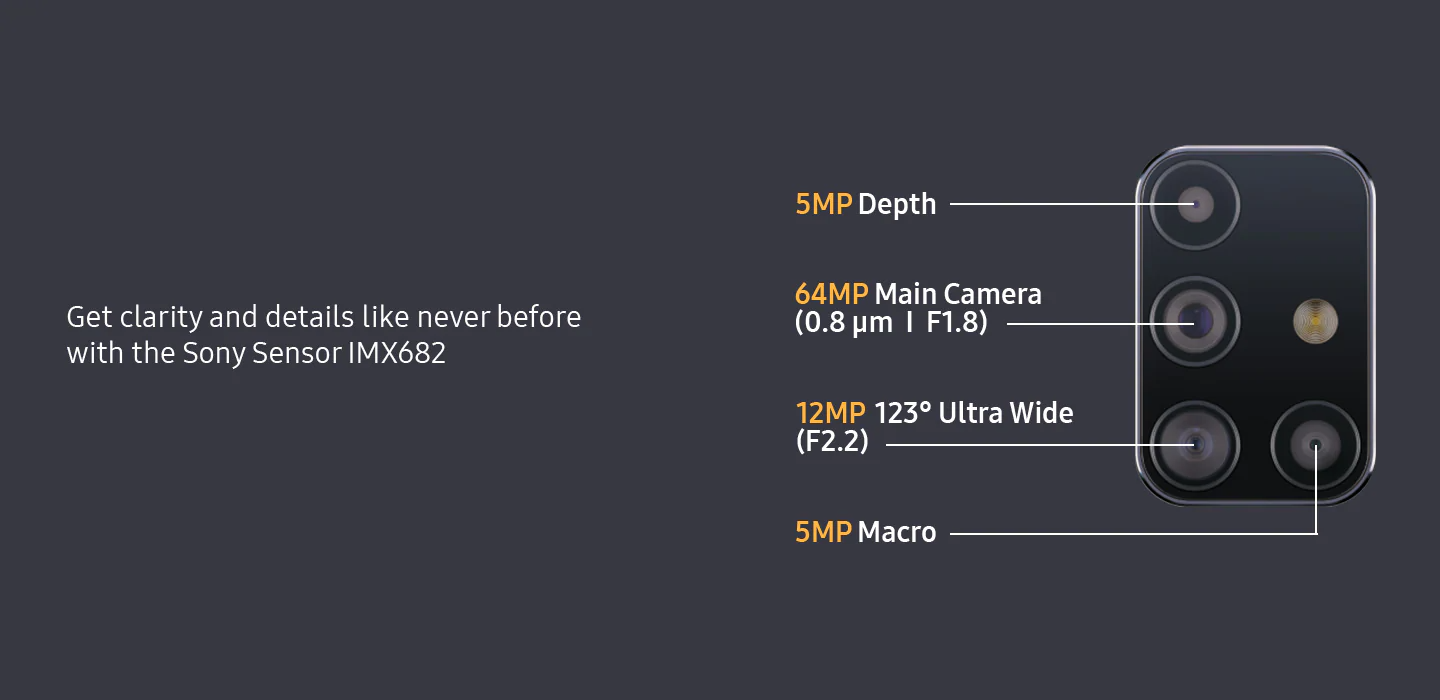Viewport: 1440px width, 700px height.
Task: Select the '12MP 123° Ultra Wide' label
Action: (934, 413)
